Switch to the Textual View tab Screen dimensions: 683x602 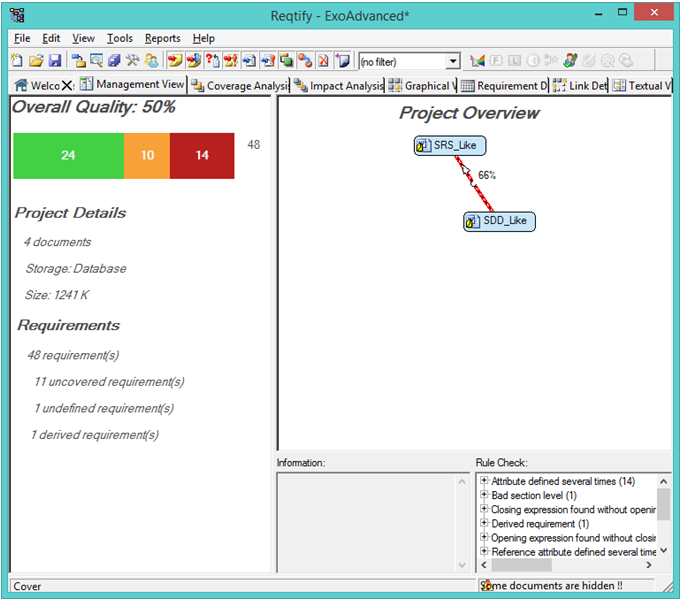642,86
